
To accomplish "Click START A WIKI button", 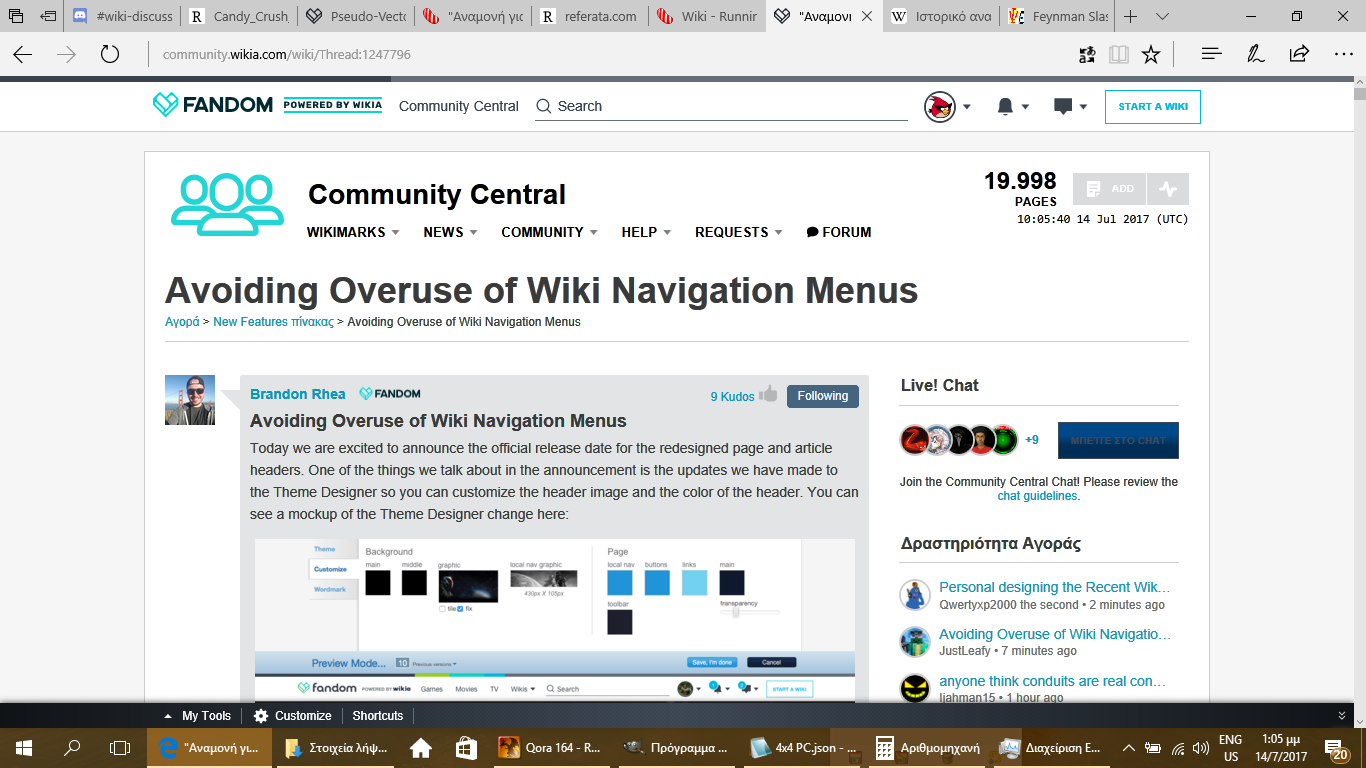I will 1153,106.
